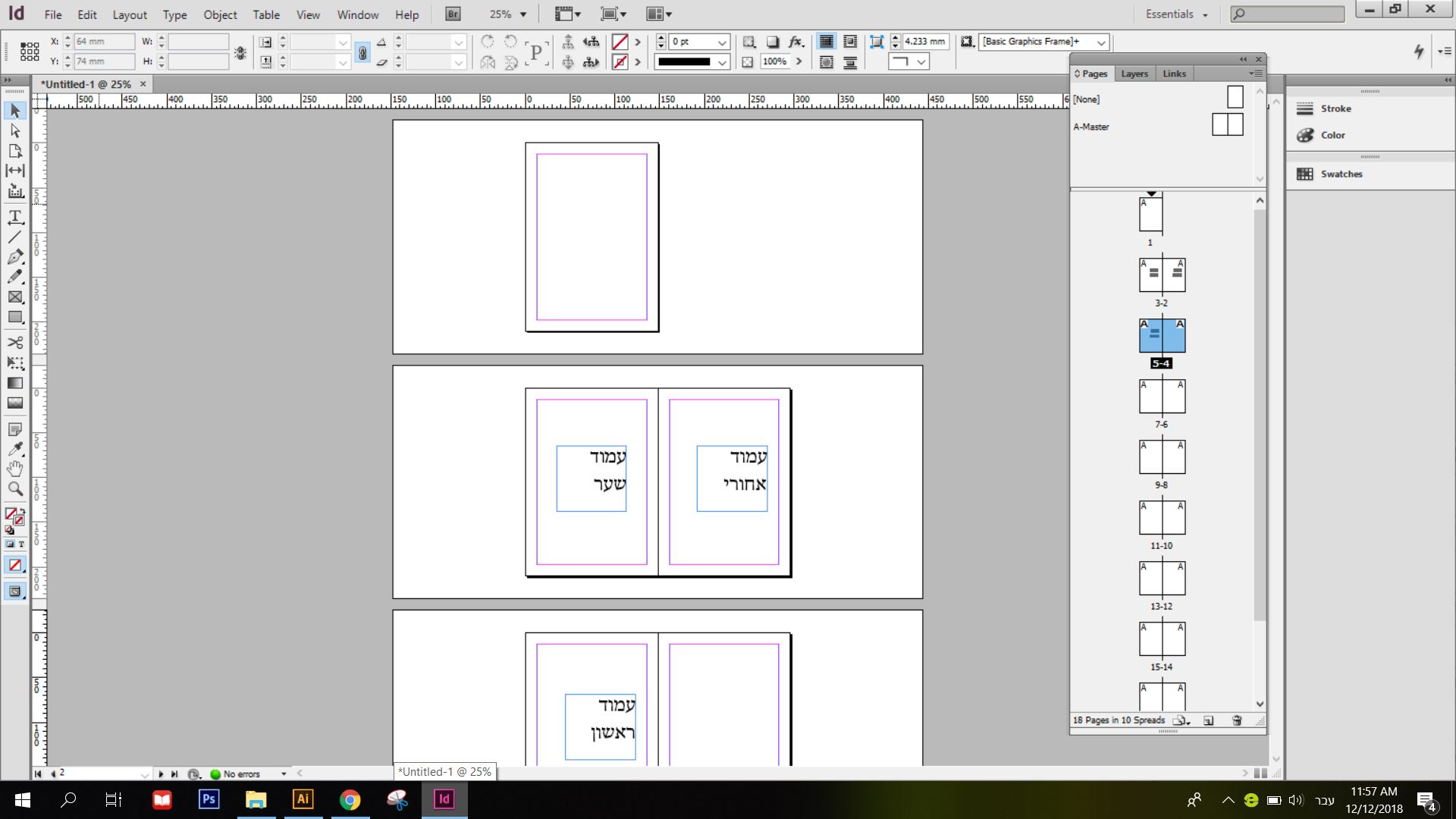Open the zoom level dropdown
Image resolution: width=1456 pixels, height=819 pixels.
coord(523,14)
